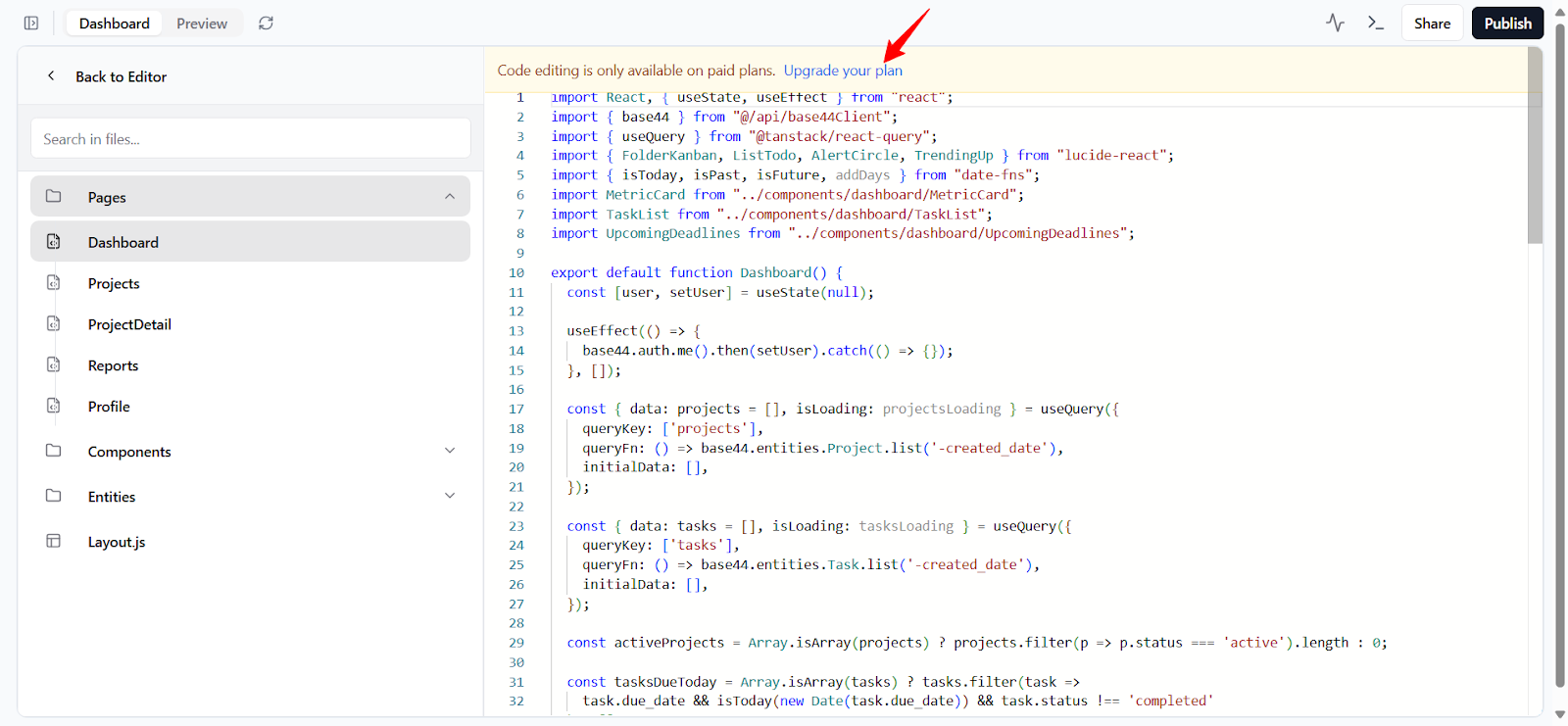Toggle the sidebar panel icon
Image resolution: width=1568 pixels, height=726 pixels.
(x=31, y=23)
